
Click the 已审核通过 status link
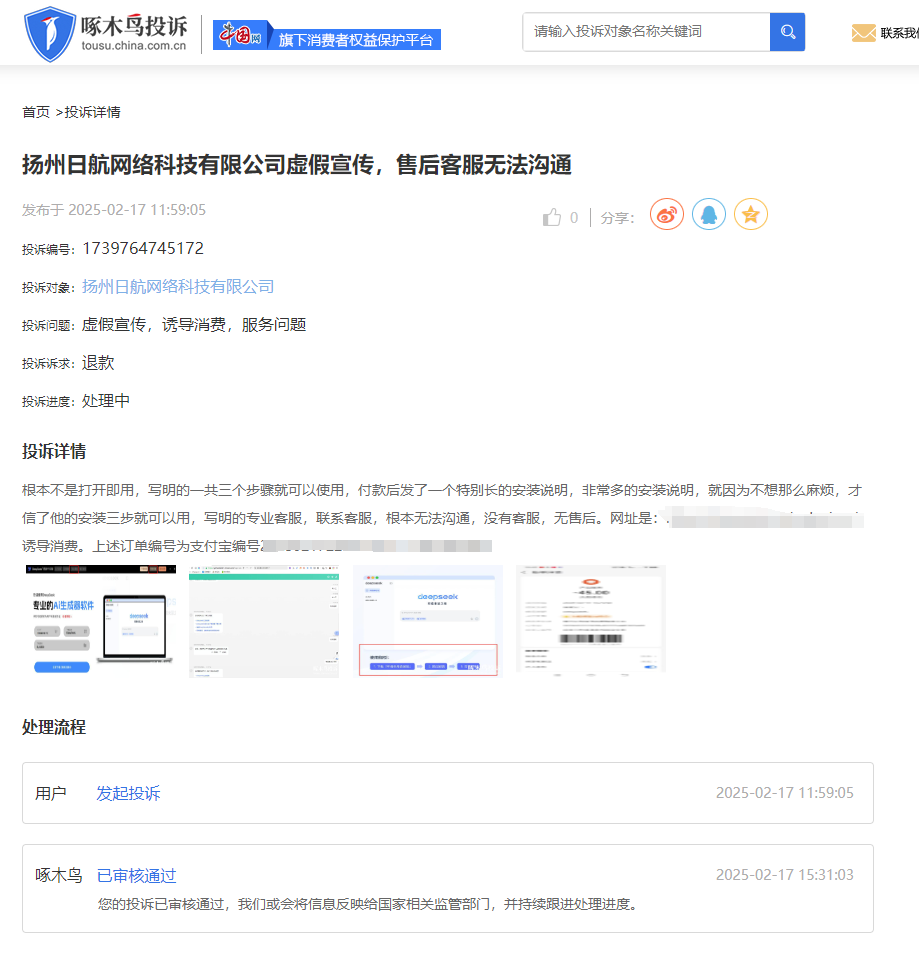click(137, 876)
